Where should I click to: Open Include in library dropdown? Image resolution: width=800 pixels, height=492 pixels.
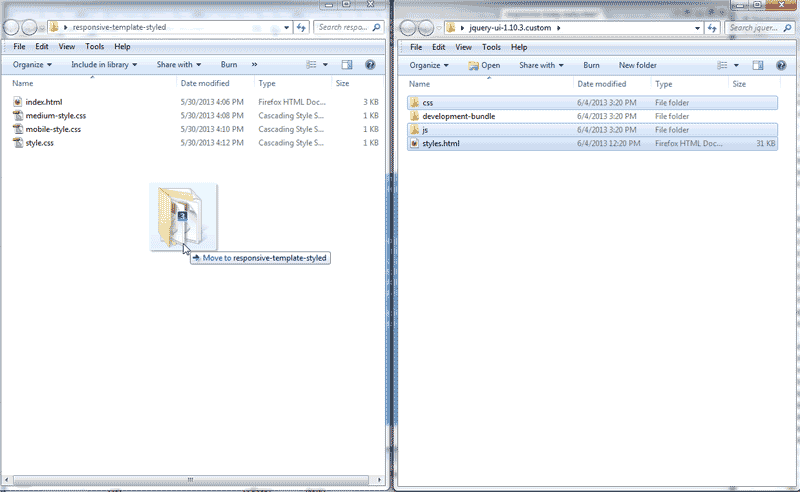(104, 64)
